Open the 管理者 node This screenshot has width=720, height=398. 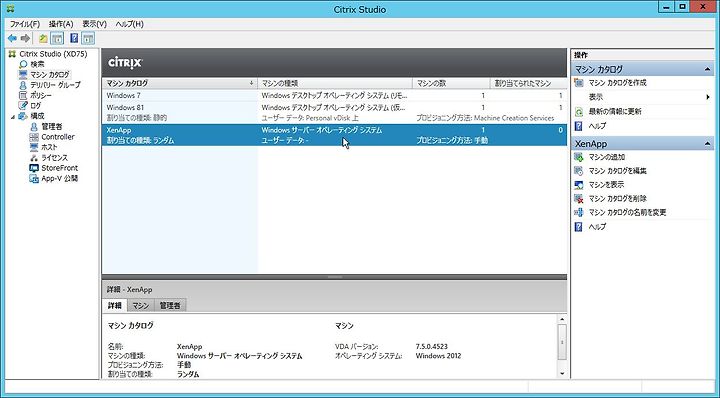click(51, 127)
